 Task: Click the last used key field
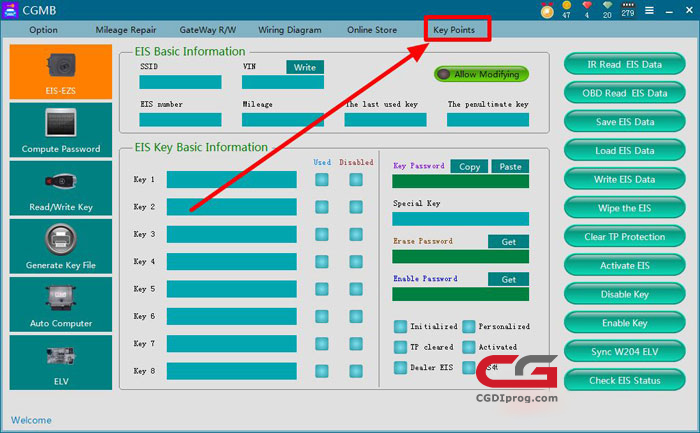[385, 120]
